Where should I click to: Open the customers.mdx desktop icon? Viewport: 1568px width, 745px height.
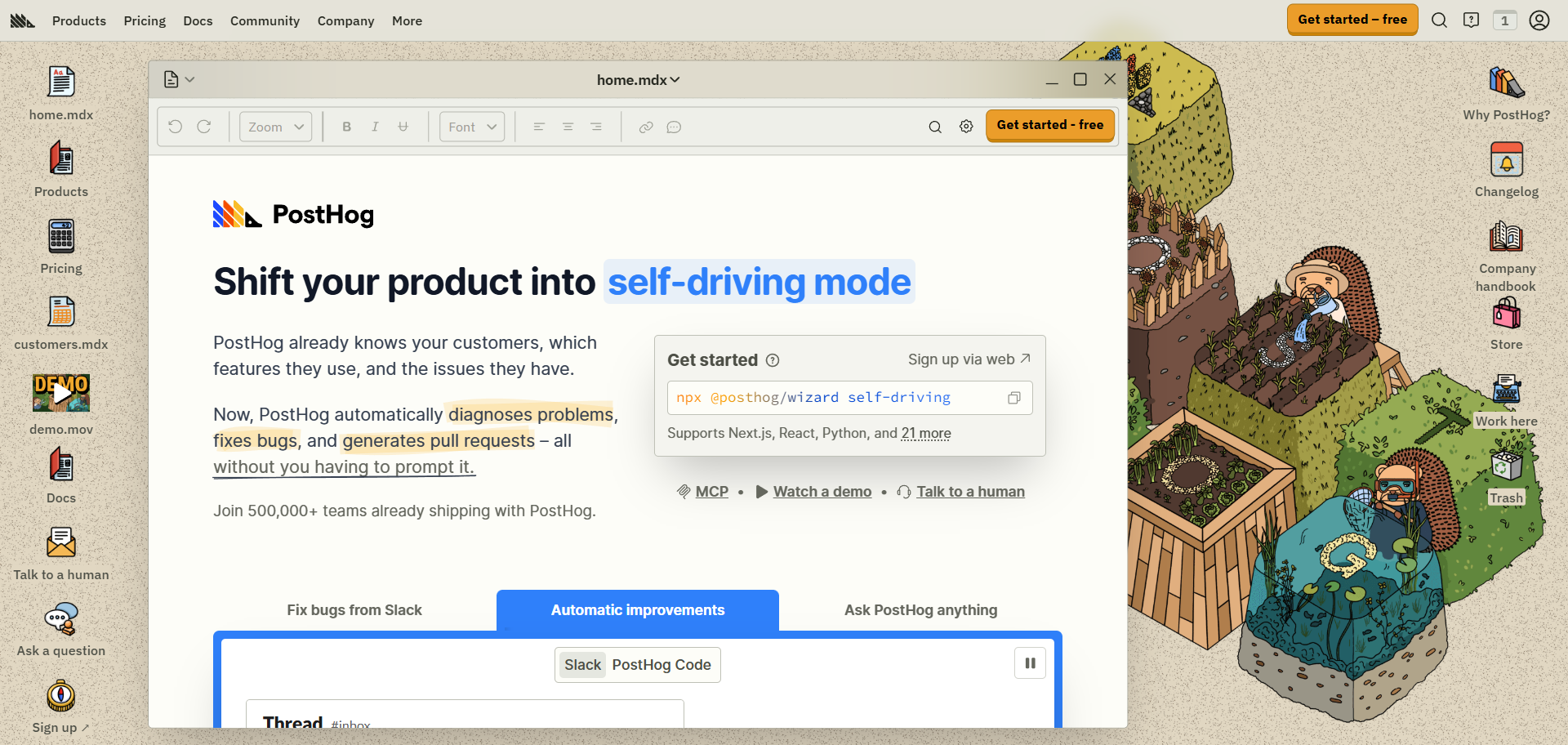(x=61, y=323)
